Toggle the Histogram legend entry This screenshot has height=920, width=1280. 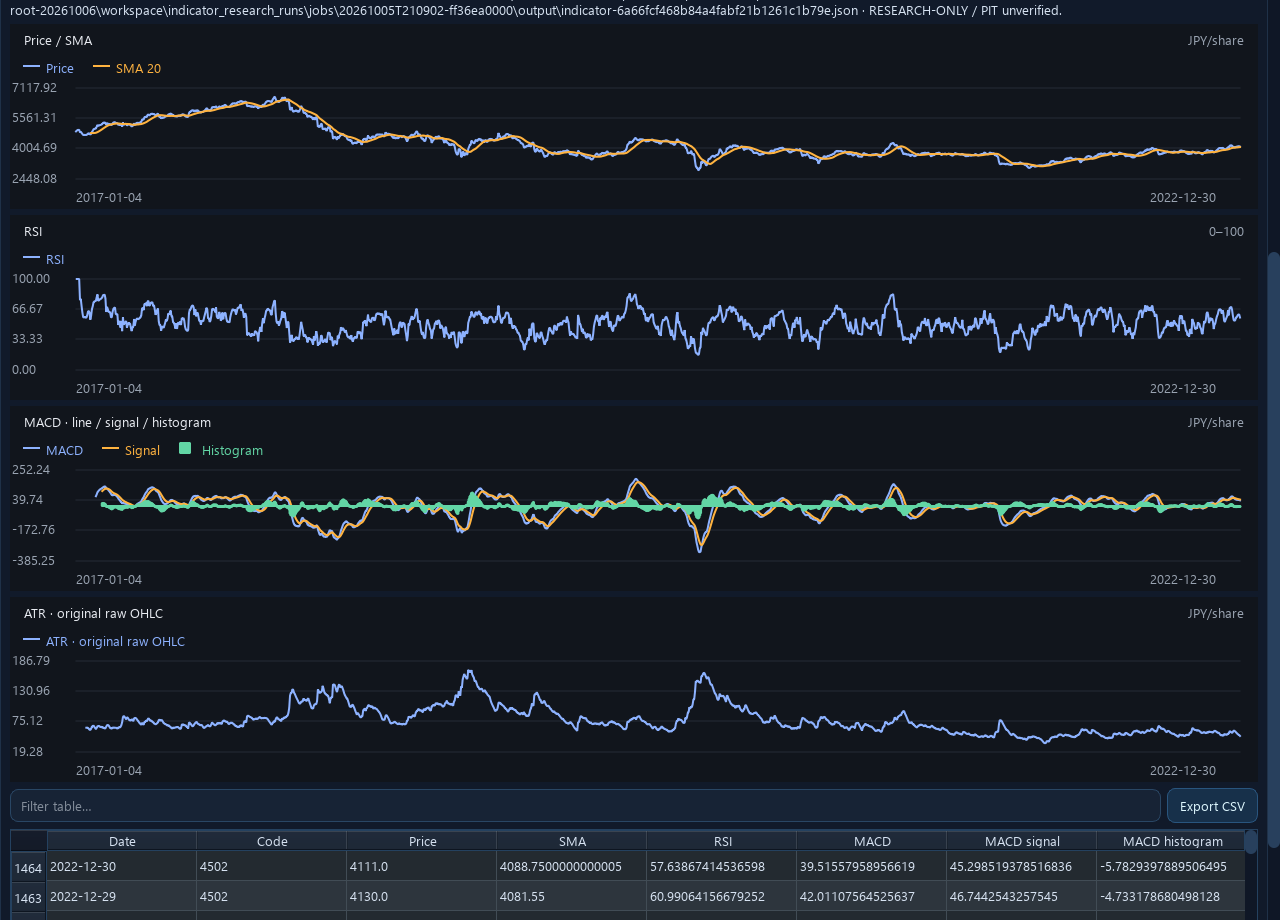[x=221, y=450]
